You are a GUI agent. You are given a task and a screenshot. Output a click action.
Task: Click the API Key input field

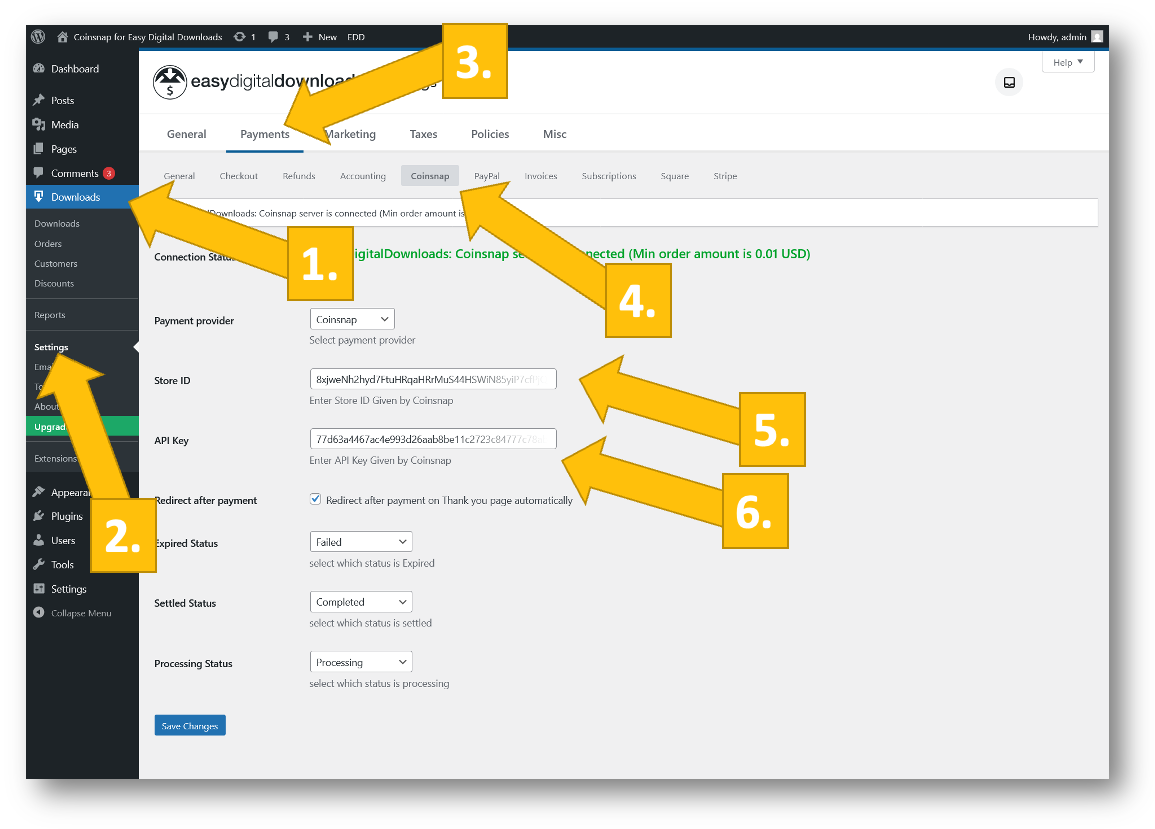(x=433, y=438)
